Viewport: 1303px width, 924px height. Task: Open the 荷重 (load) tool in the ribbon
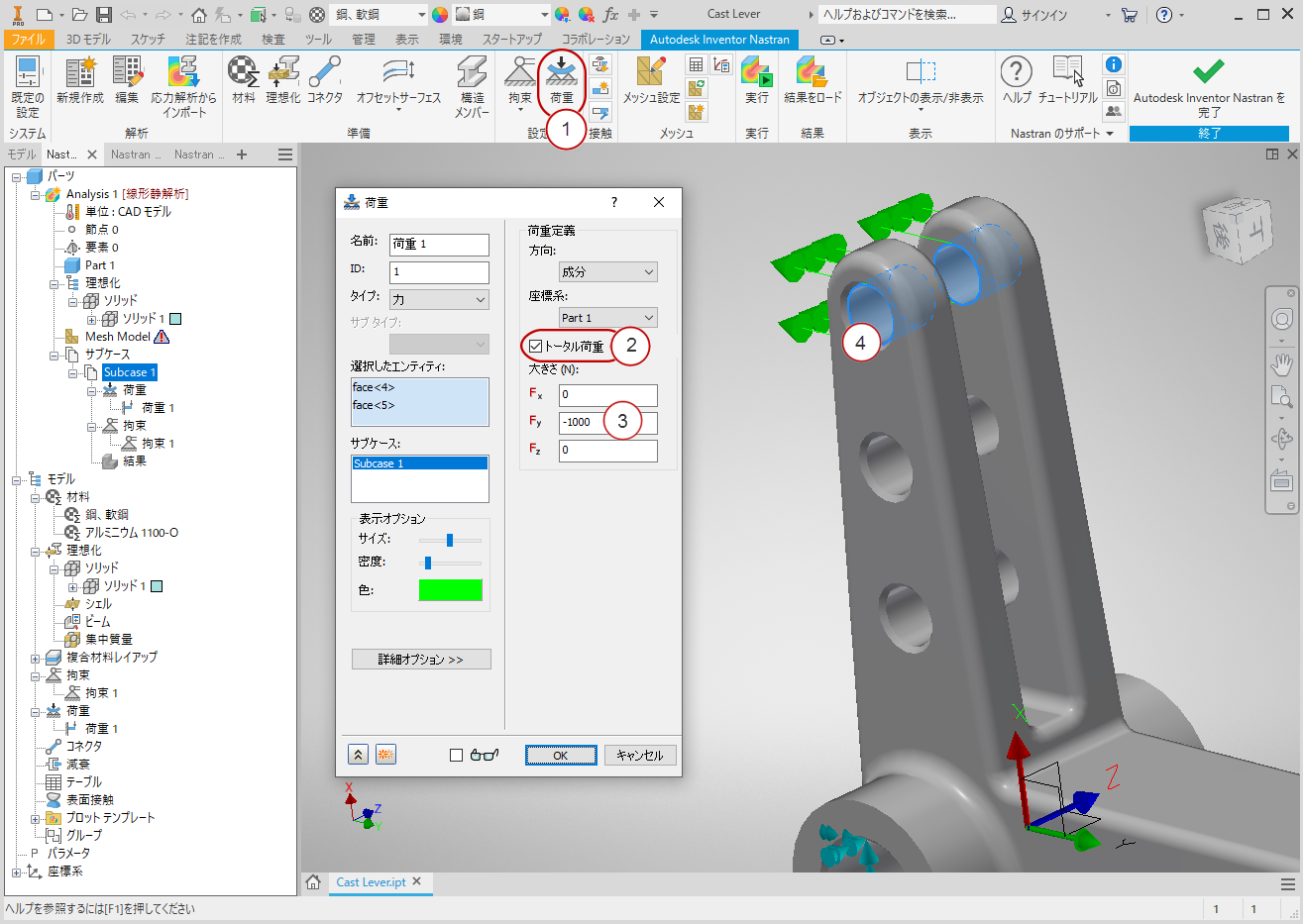561,80
